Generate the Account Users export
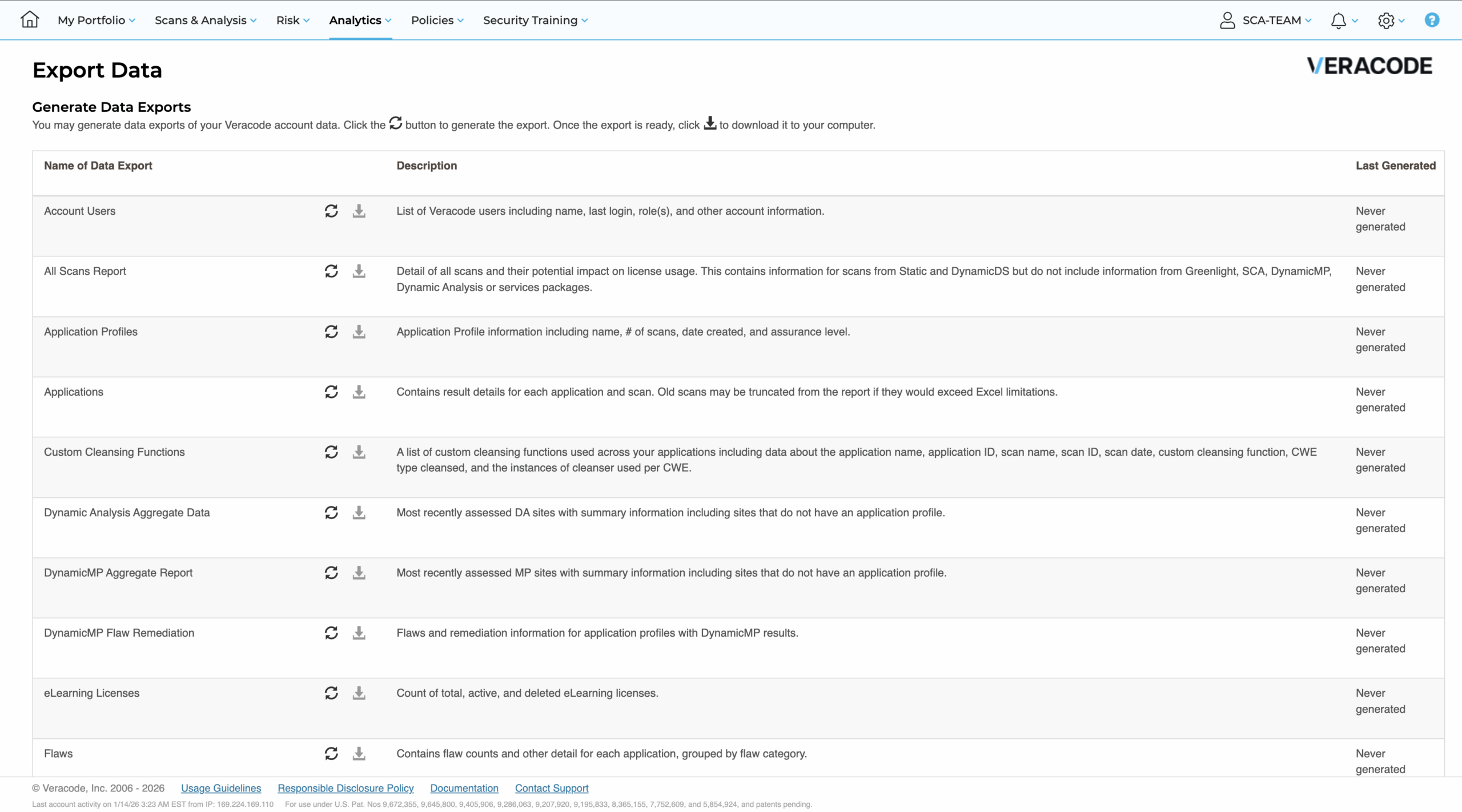Image resolution: width=1462 pixels, height=812 pixels. pyautogui.click(x=331, y=211)
